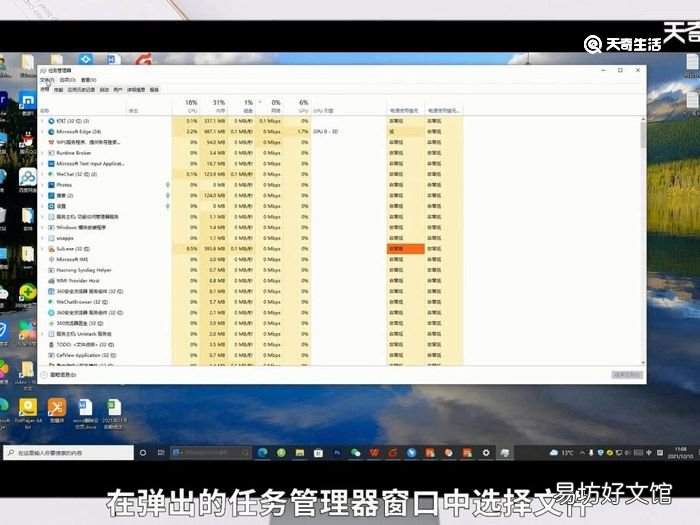700x525 pixels.
Task: Click the Photos process icon
Action: [x=51, y=185]
